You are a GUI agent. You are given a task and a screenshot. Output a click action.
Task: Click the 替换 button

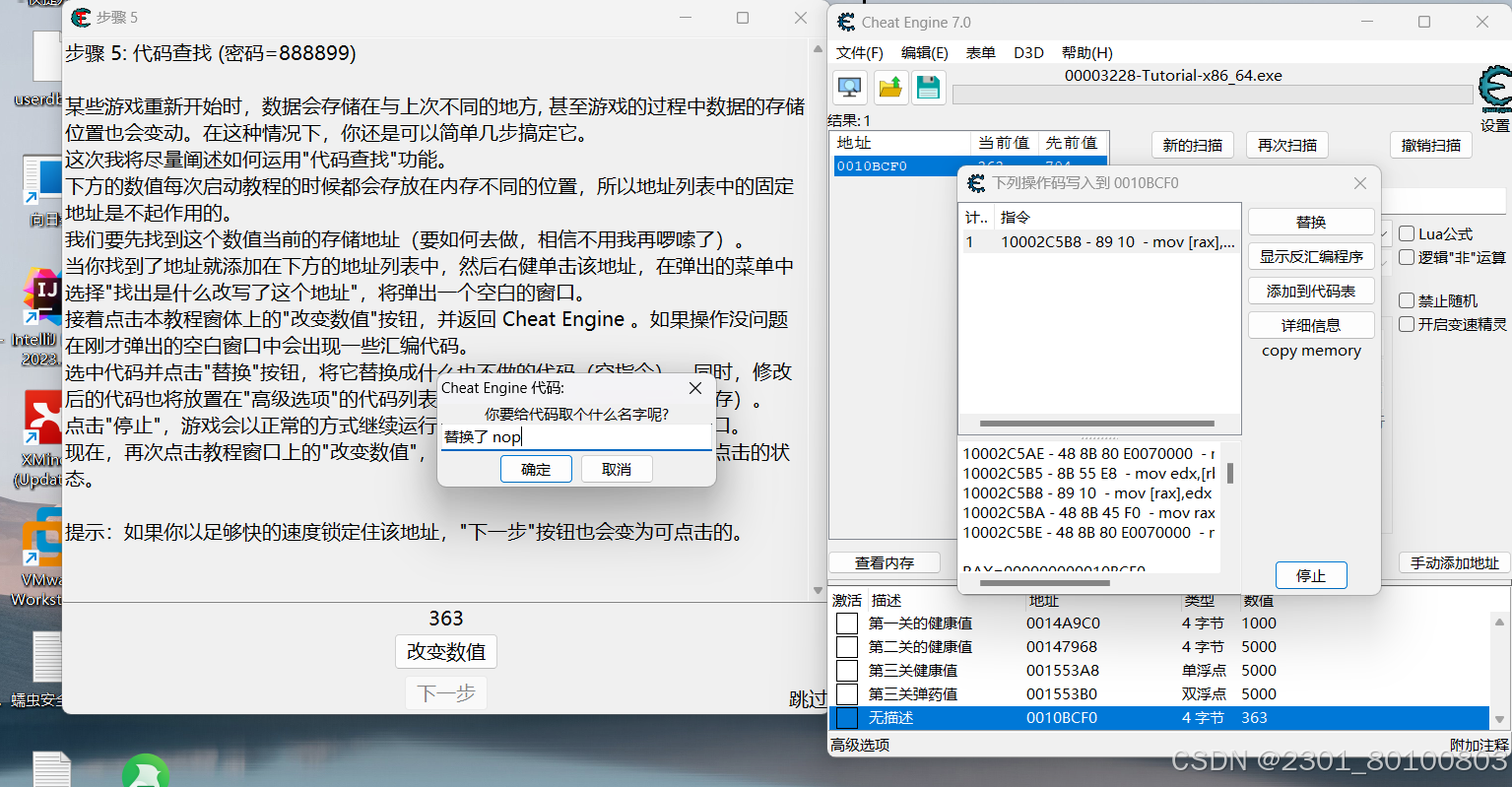(x=1311, y=223)
